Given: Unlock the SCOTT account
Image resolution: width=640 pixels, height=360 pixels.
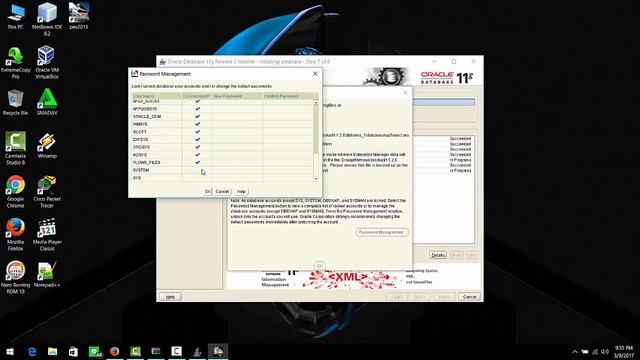Looking at the screenshot, I should tap(197, 132).
